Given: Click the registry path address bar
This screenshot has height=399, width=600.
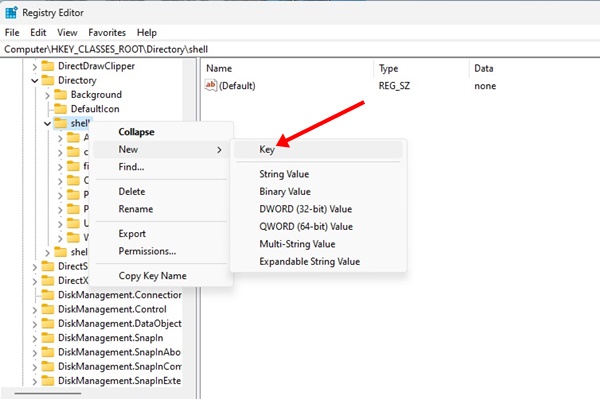Looking at the screenshot, I should pos(300,49).
